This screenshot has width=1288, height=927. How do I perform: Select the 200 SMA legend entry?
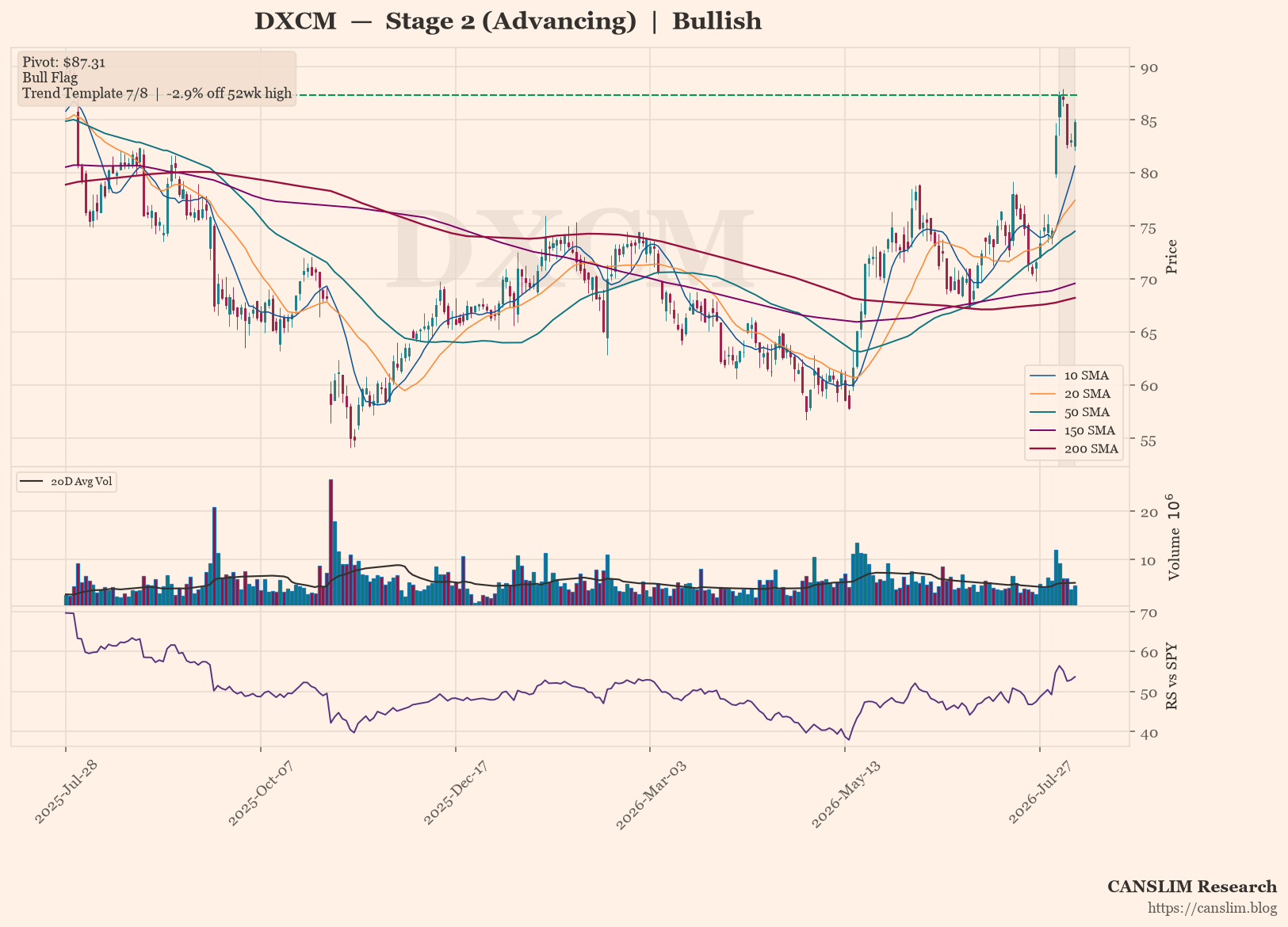click(x=1074, y=448)
